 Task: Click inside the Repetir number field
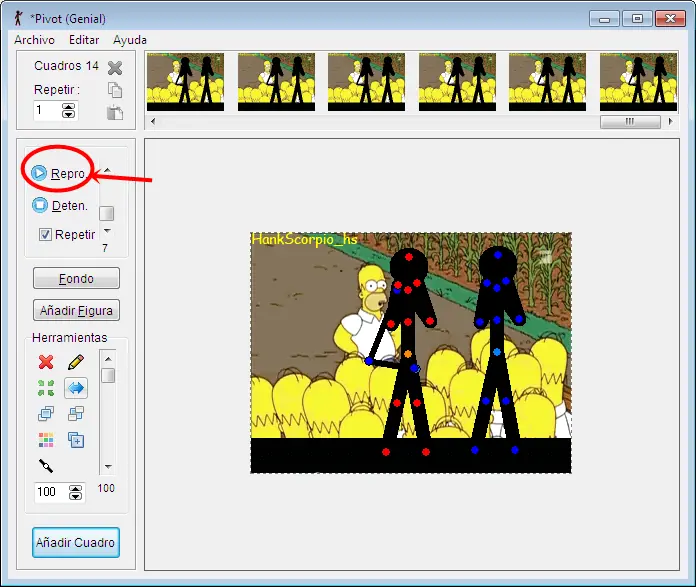coord(47,111)
